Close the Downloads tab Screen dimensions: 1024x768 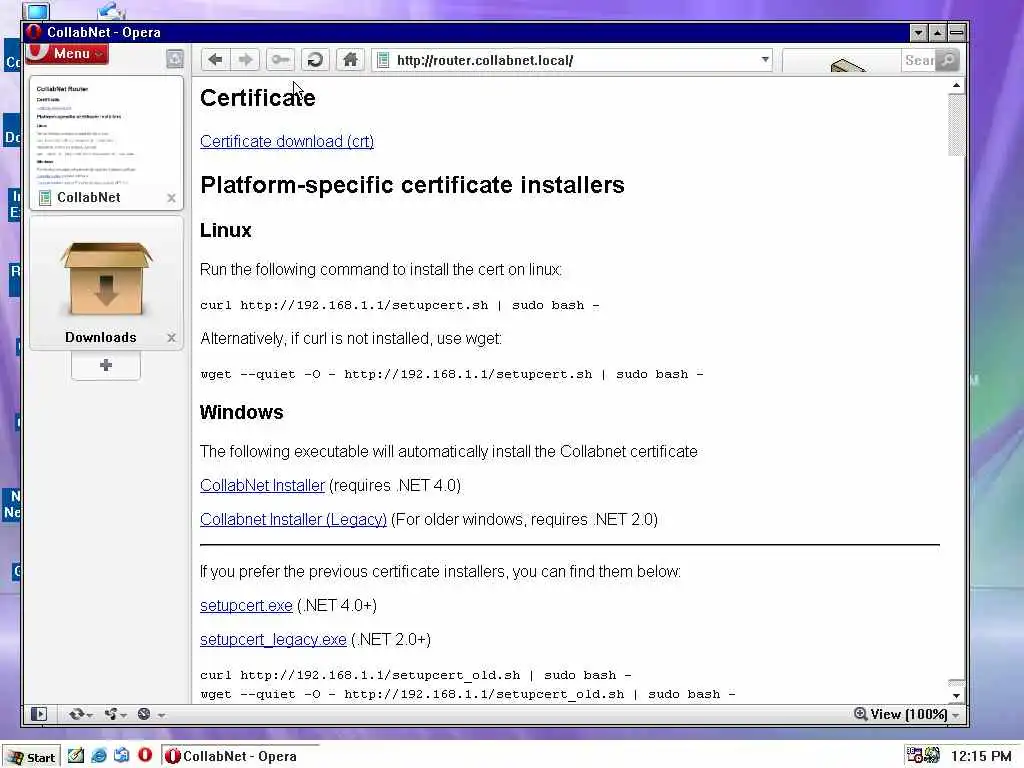tap(171, 338)
